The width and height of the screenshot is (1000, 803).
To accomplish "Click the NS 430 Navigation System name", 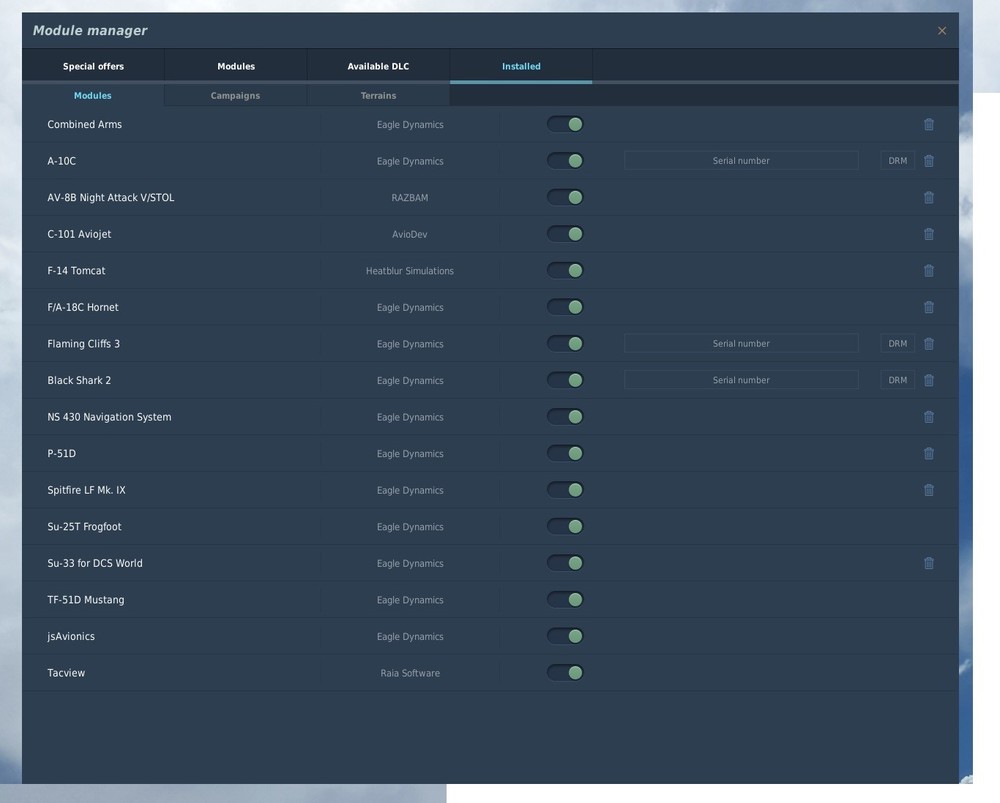I will 109,417.
